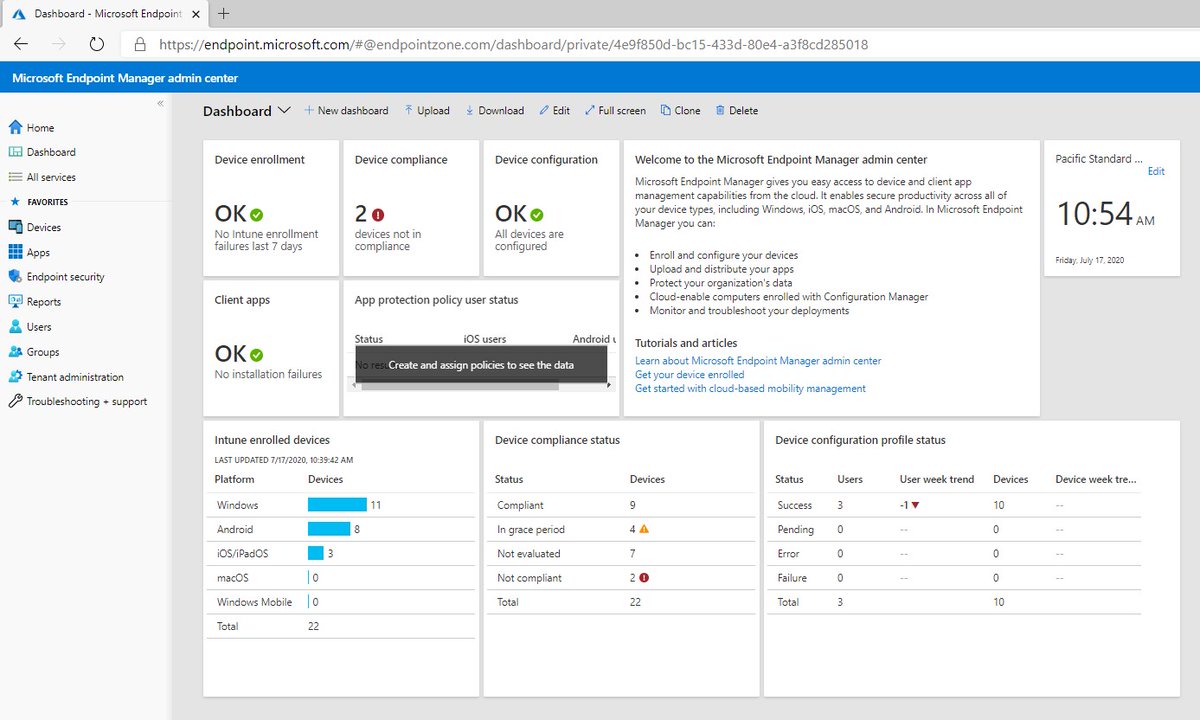
Task: Click Download in the dashboard toolbar
Action: (x=495, y=111)
